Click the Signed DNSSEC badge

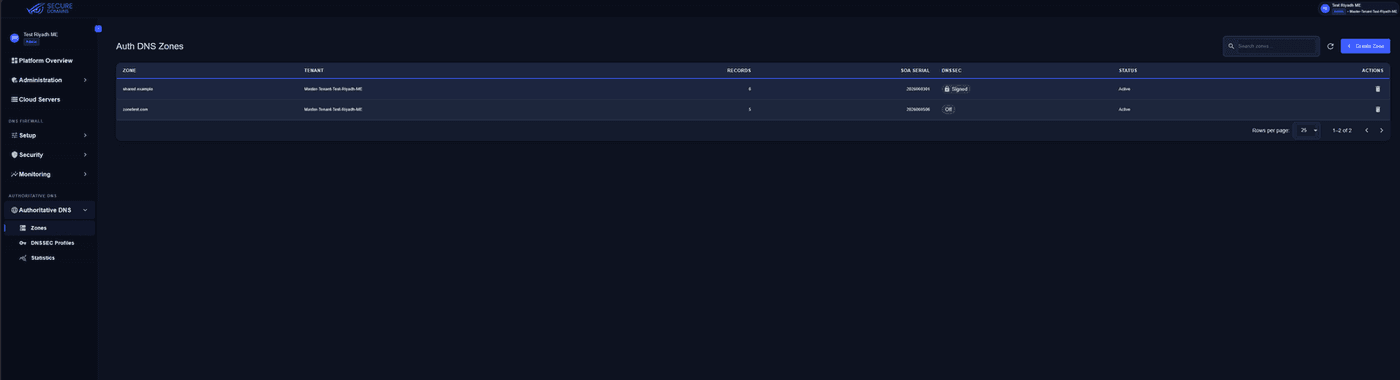[956, 89]
